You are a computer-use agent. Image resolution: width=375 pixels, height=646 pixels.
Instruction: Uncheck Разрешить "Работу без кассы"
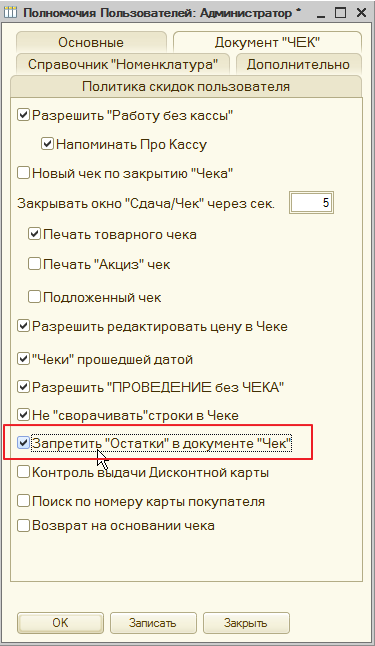point(23,115)
